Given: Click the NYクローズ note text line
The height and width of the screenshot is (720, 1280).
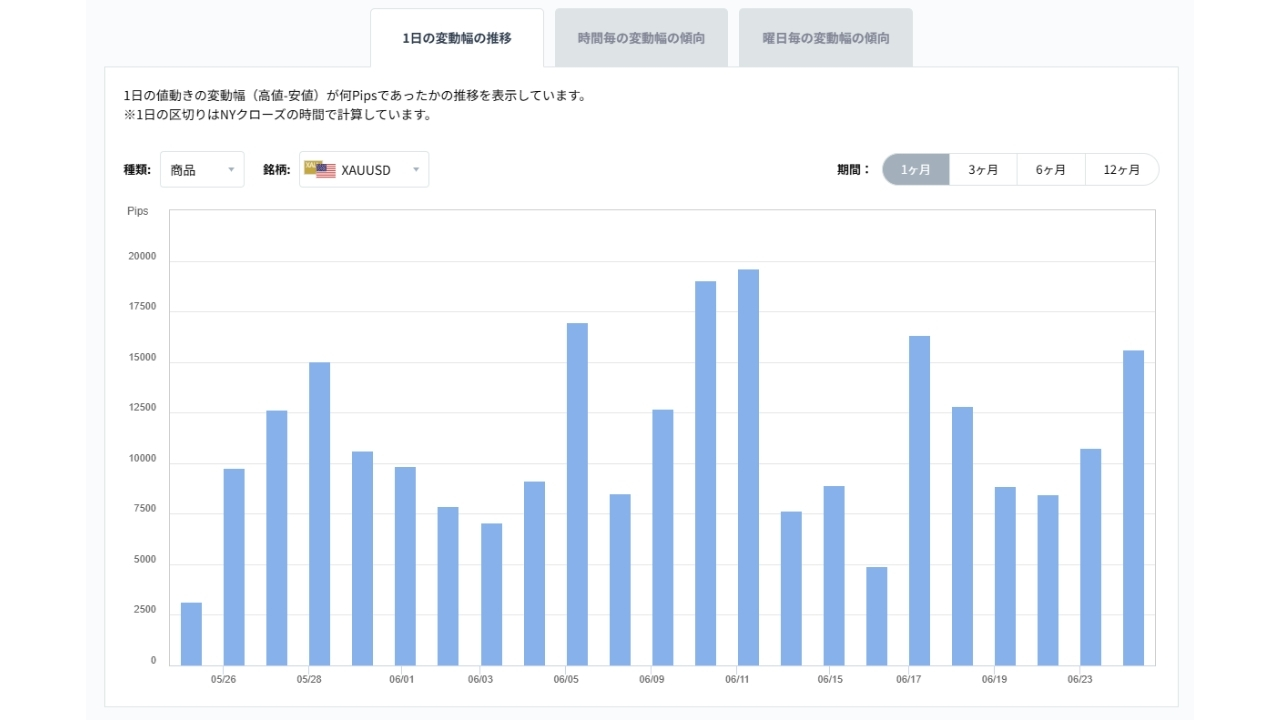Looking at the screenshot, I should tap(277, 115).
